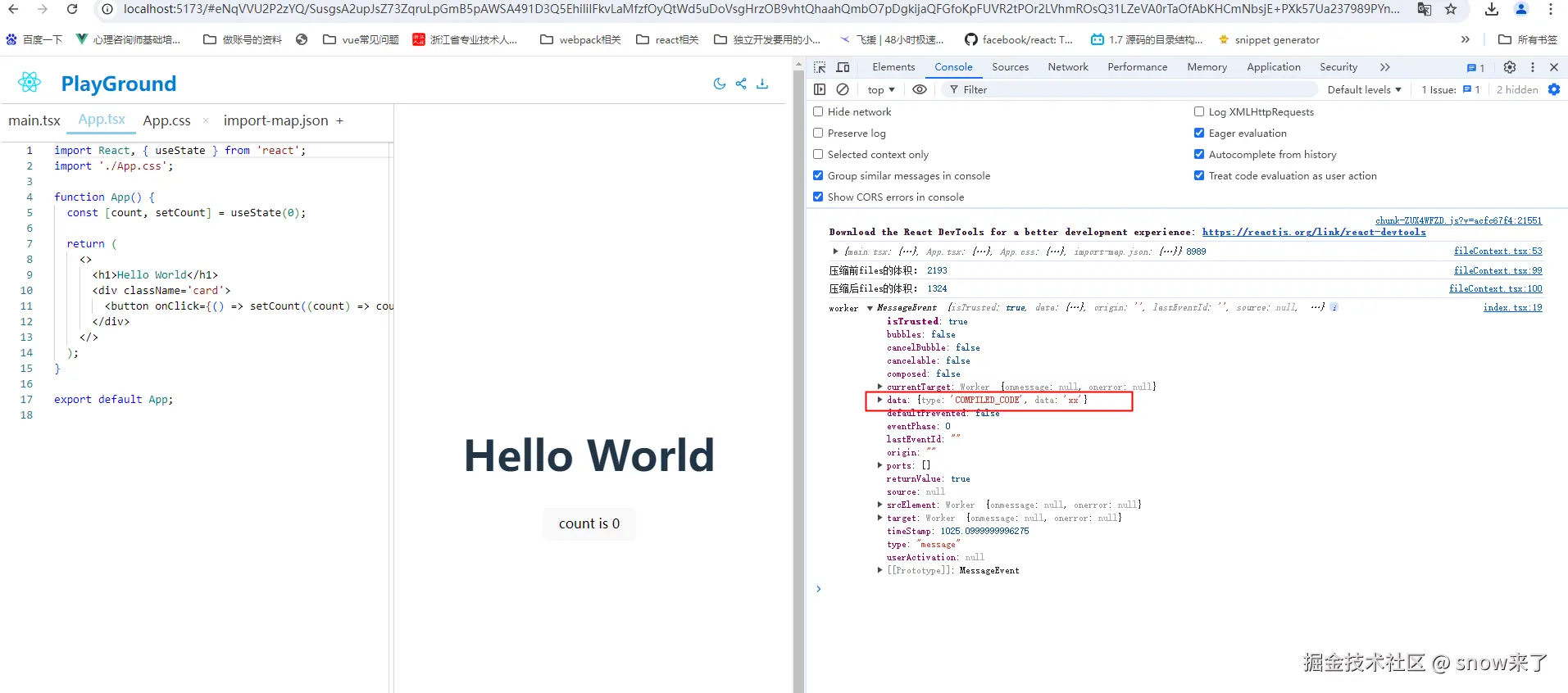Open console settings blue gear
The width and height of the screenshot is (1568, 693).
tap(1554, 89)
